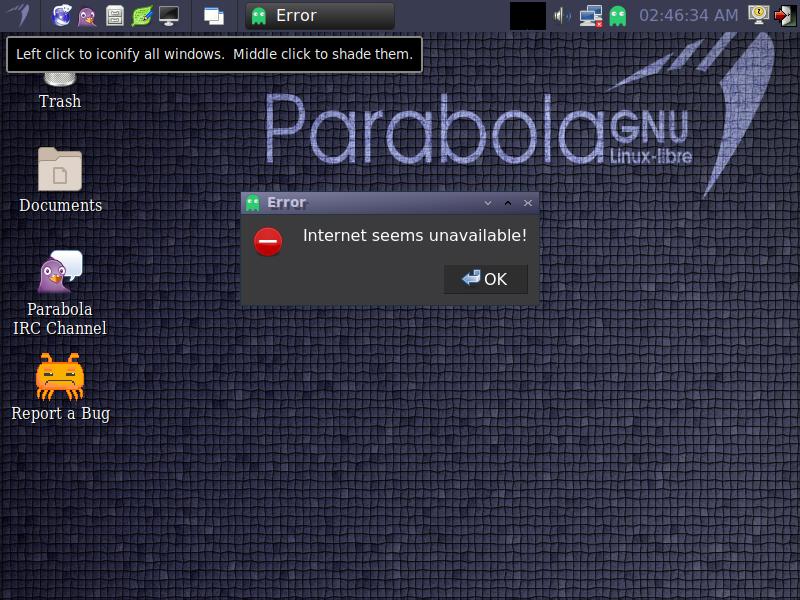
Task: Launch the web browser from the panel
Action: click(x=61, y=15)
